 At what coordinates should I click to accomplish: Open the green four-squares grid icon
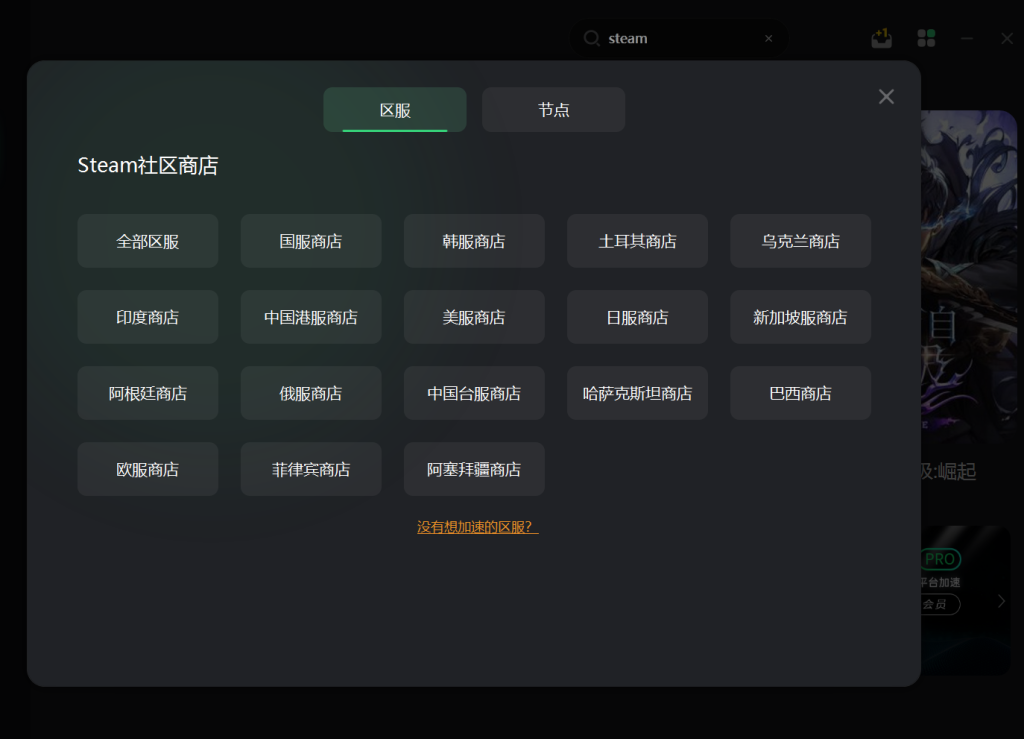click(926, 39)
